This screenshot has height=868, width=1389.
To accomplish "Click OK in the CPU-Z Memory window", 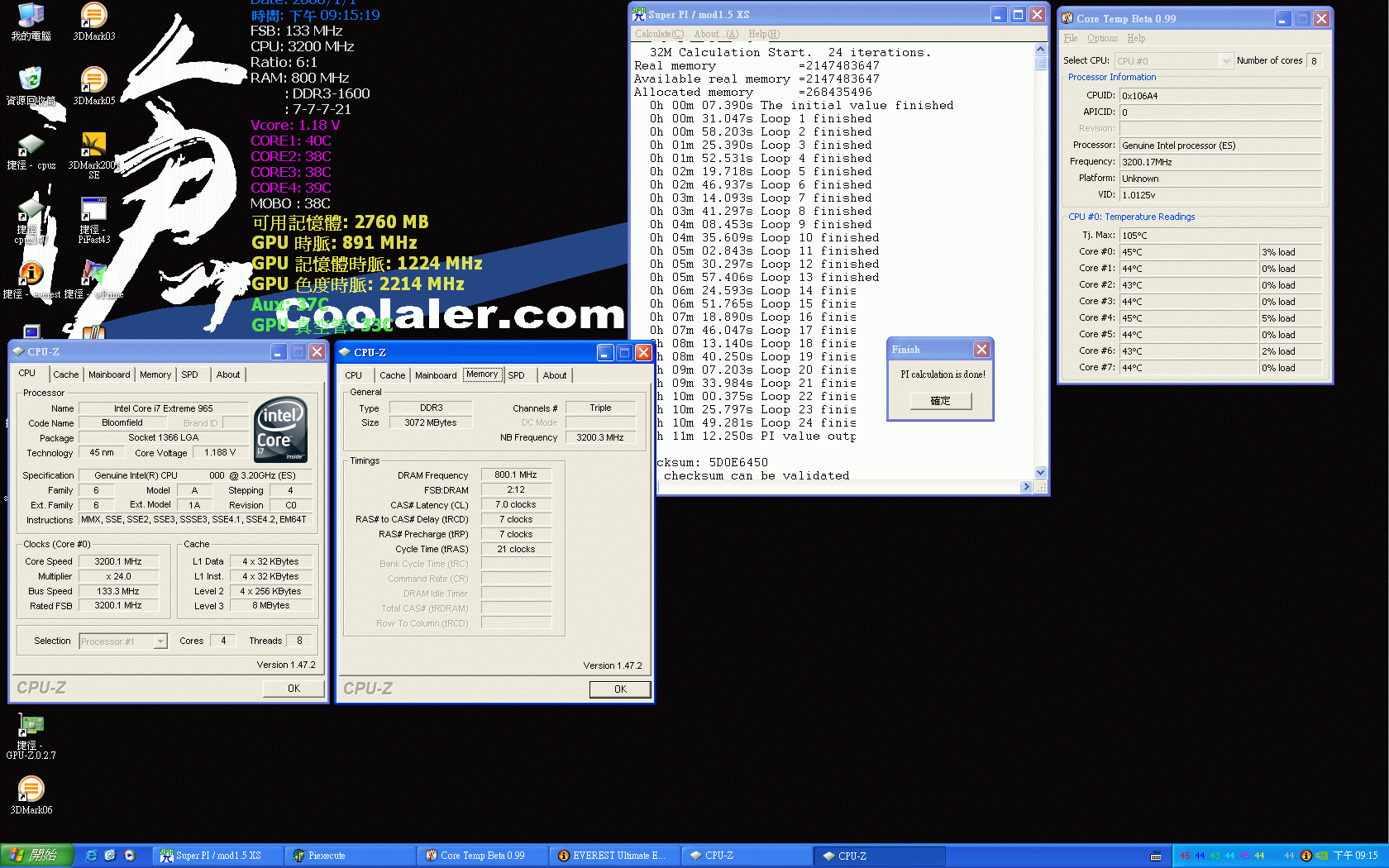I will pos(620,689).
